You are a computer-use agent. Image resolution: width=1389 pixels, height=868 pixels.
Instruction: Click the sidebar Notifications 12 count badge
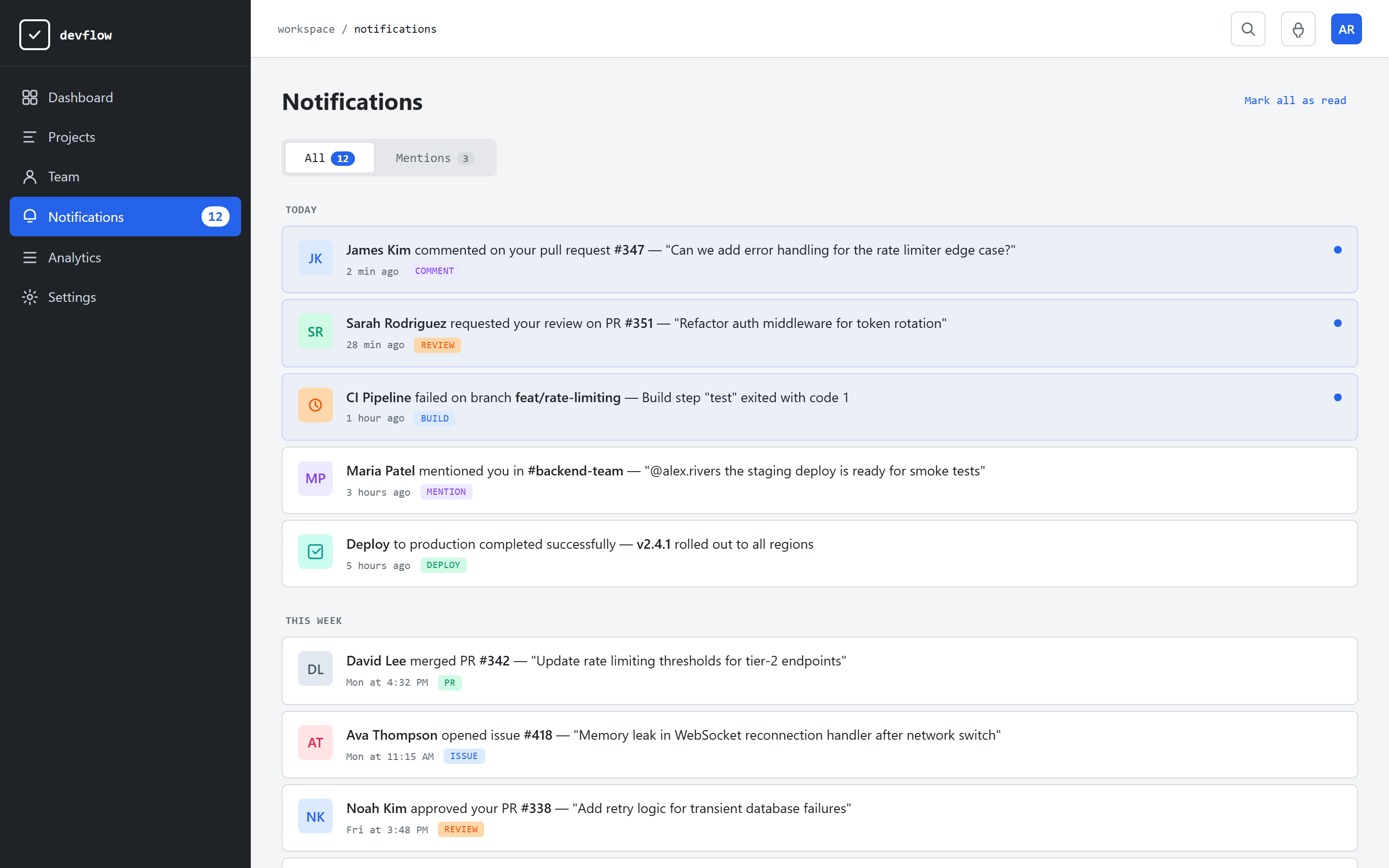point(215,217)
